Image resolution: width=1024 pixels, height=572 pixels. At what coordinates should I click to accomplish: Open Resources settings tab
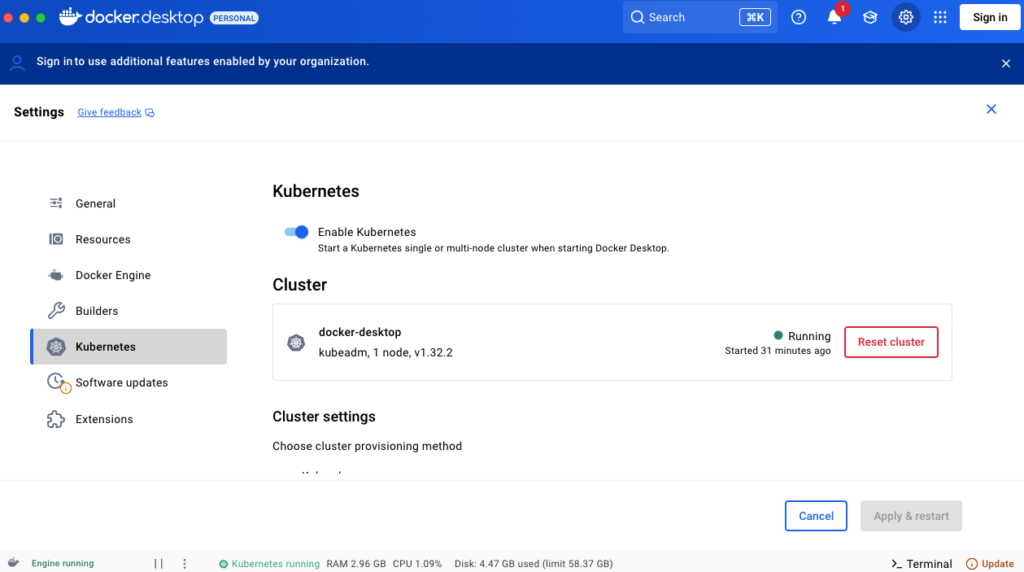coord(129,239)
